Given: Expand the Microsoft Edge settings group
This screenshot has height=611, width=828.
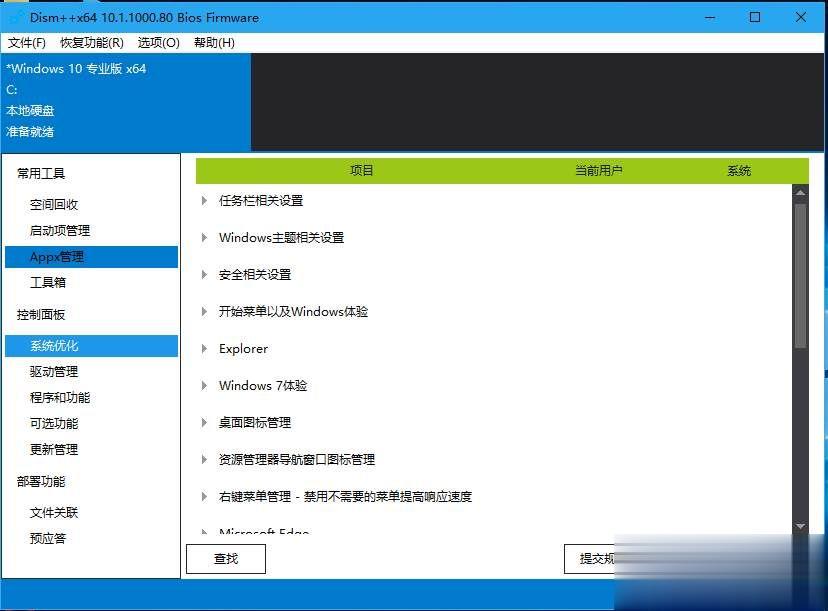Looking at the screenshot, I should (264, 531).
